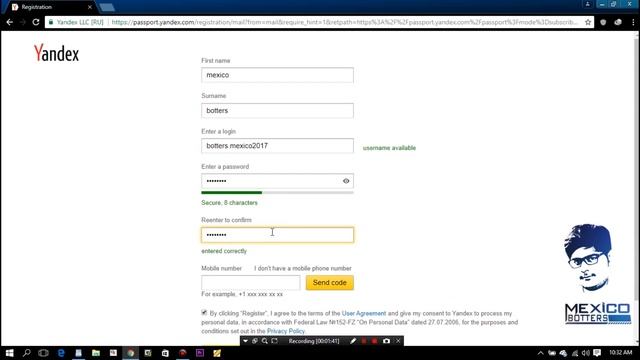Click the camera snapshot icon in recording toolbar
Screen dimensions: 640x360
(x=386, y=341)
